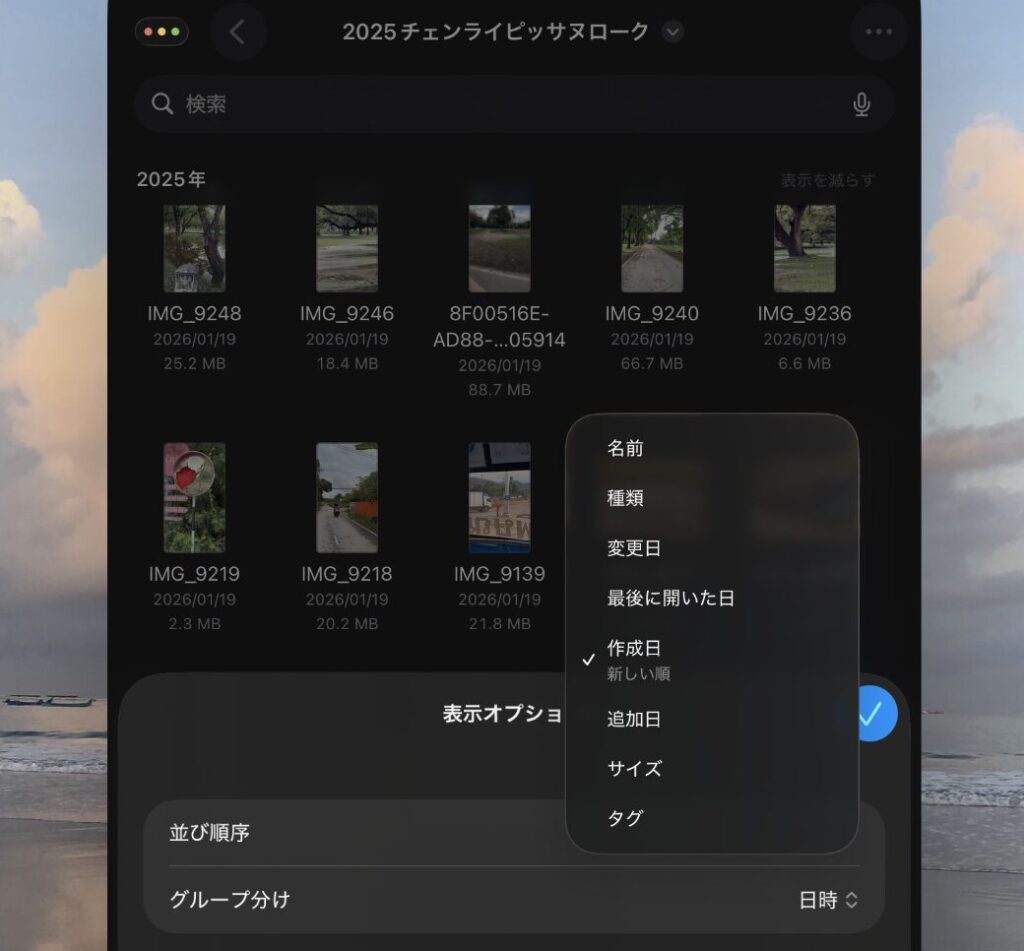Sort by 変更日 in menu

[x=634, y=548]
